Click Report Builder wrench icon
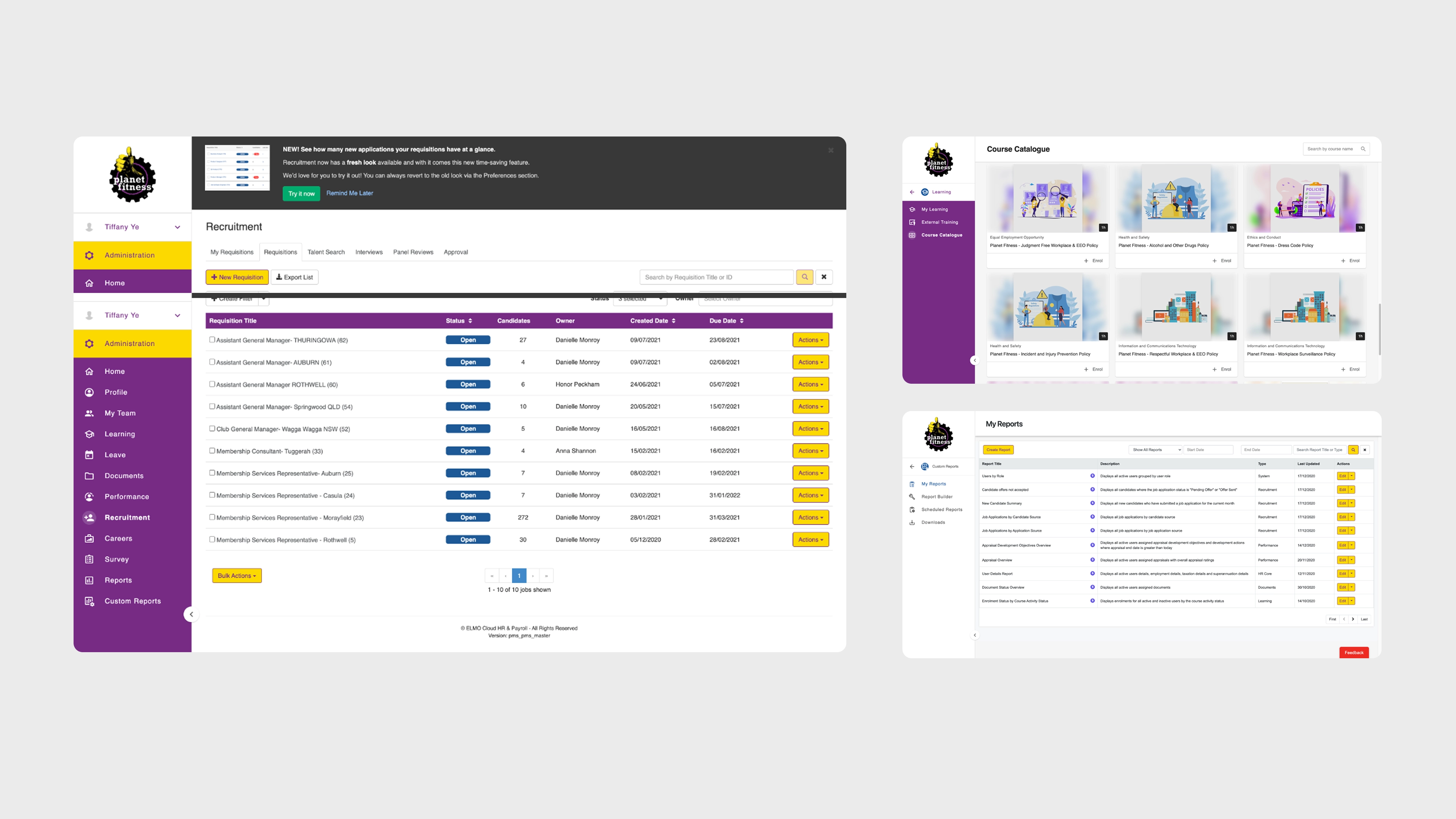1456x819 pixels. [912, 497]
